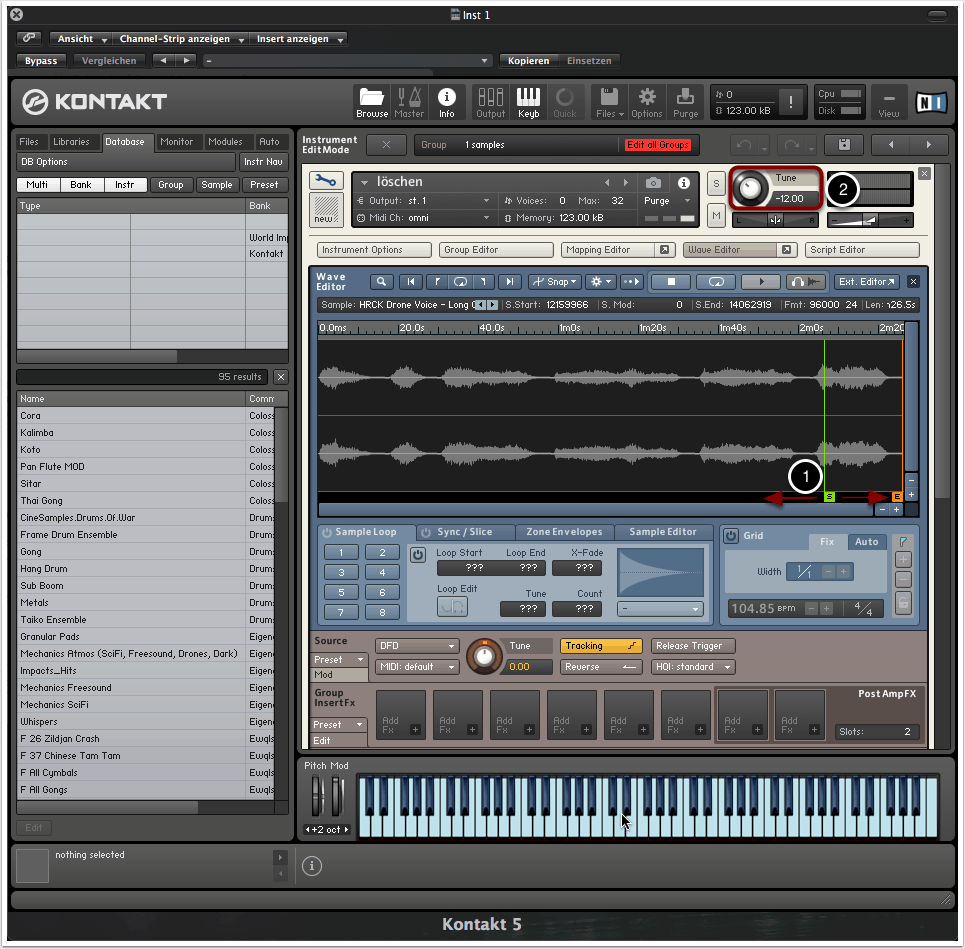Open the Browse folder icon
This screenshot has height=949, width=965.
(372, 98)
